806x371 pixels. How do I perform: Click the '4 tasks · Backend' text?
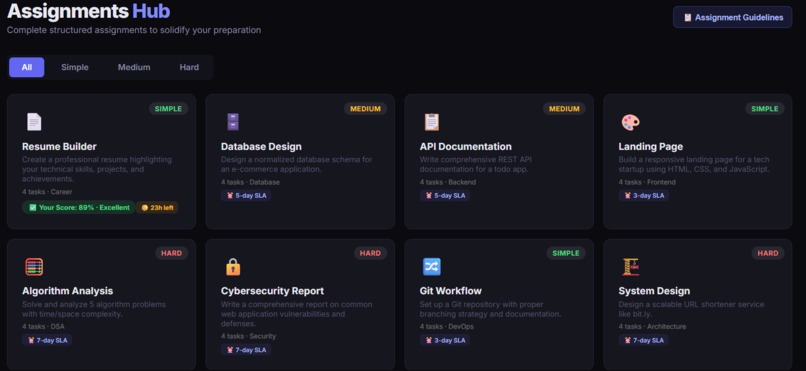coord(448,182)
